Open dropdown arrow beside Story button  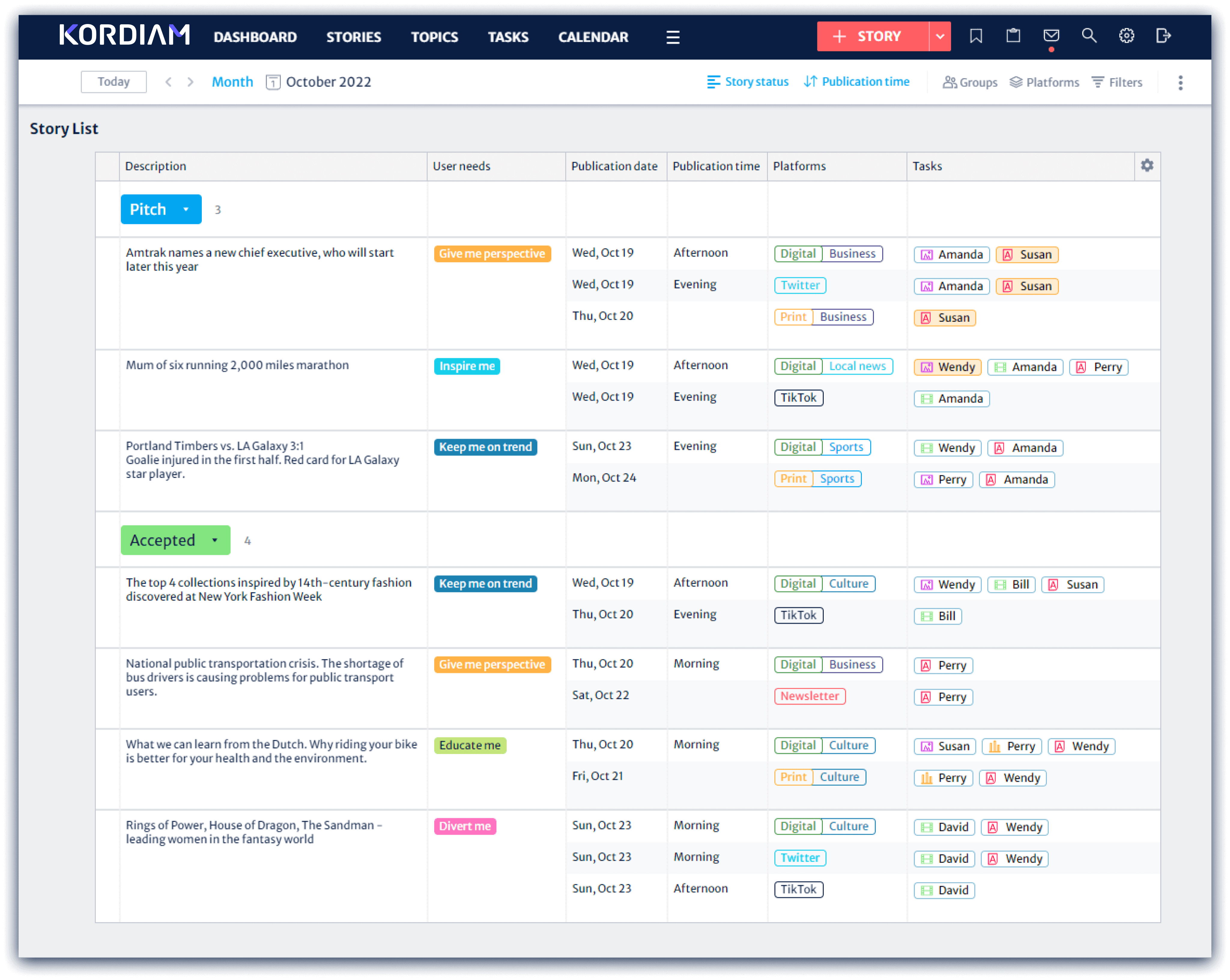pyautogui.click(x=940, y=37)
